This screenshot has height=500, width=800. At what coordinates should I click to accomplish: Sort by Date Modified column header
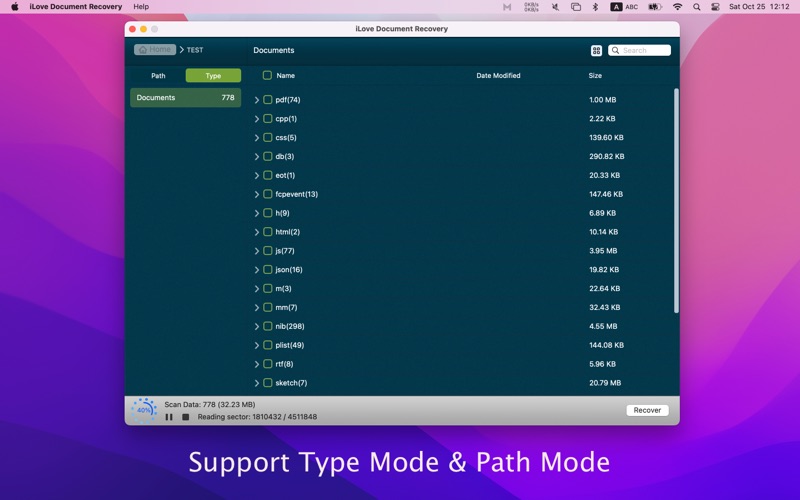pos(498,76)
